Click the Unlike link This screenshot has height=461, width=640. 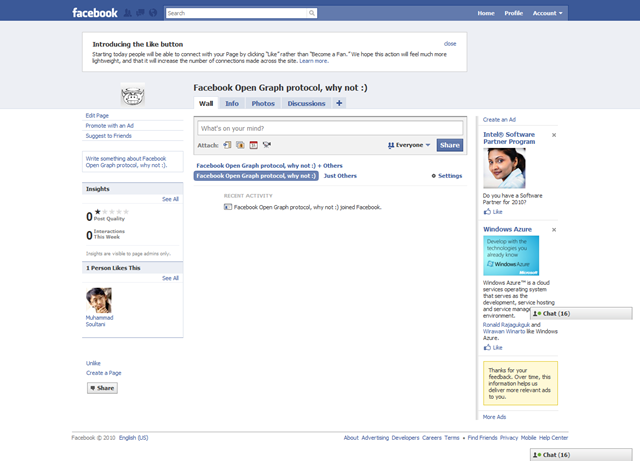tap(93, 363)
